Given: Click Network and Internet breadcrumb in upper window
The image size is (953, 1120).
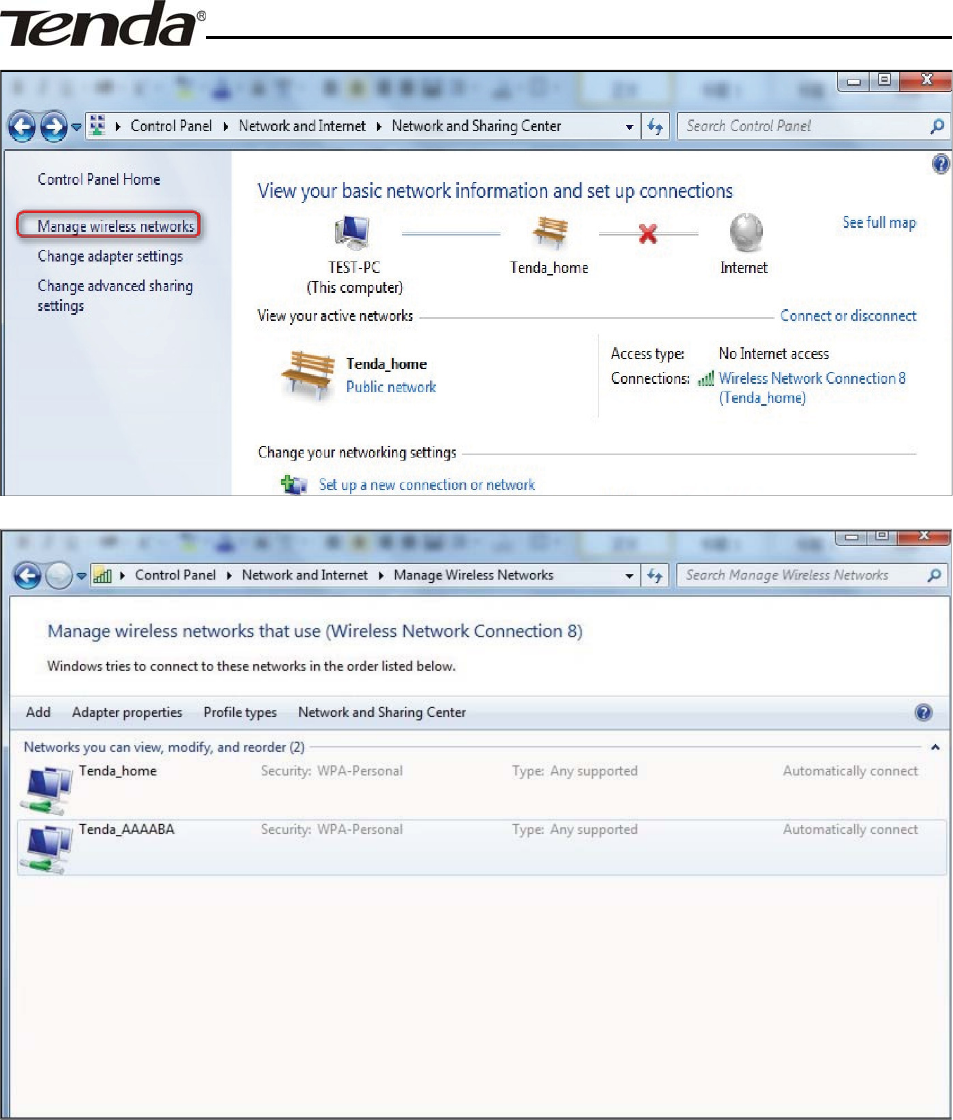Looking at the screenshot, I should [x=302, y=126].
